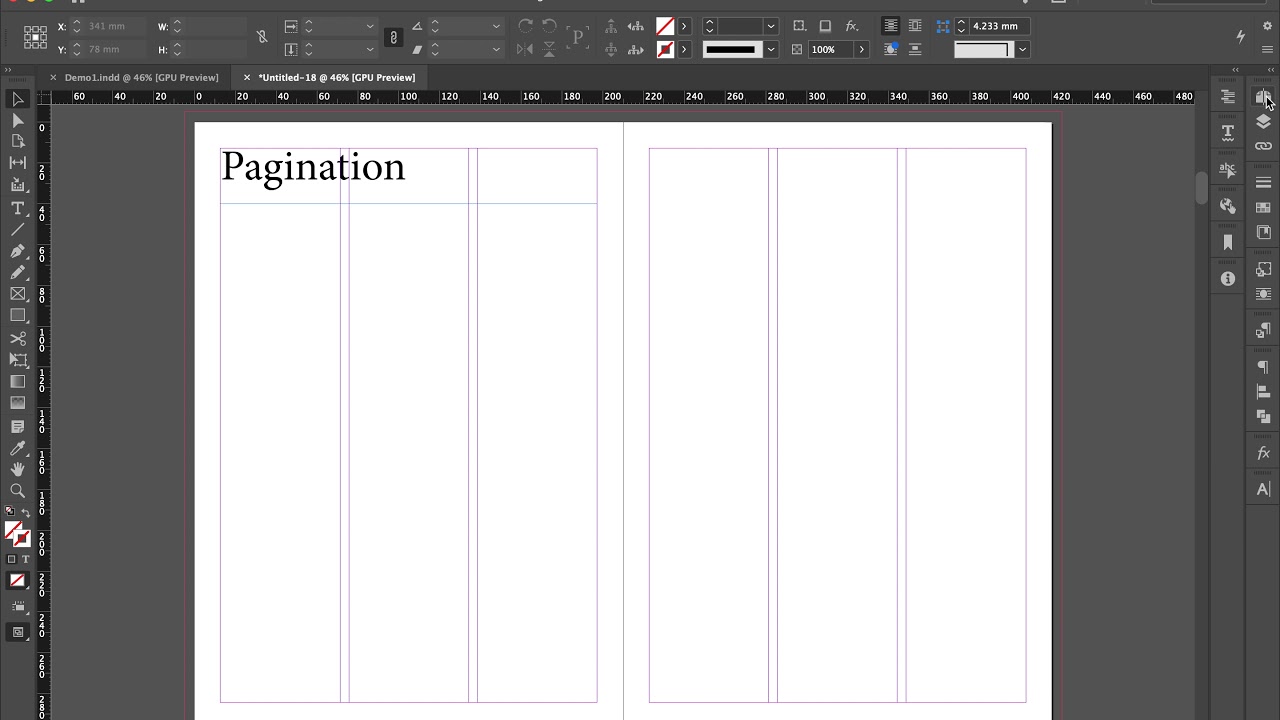Screen dimensions: 1280x720
Task: Open the Layers panel icon
Action: click(1263, 121)
